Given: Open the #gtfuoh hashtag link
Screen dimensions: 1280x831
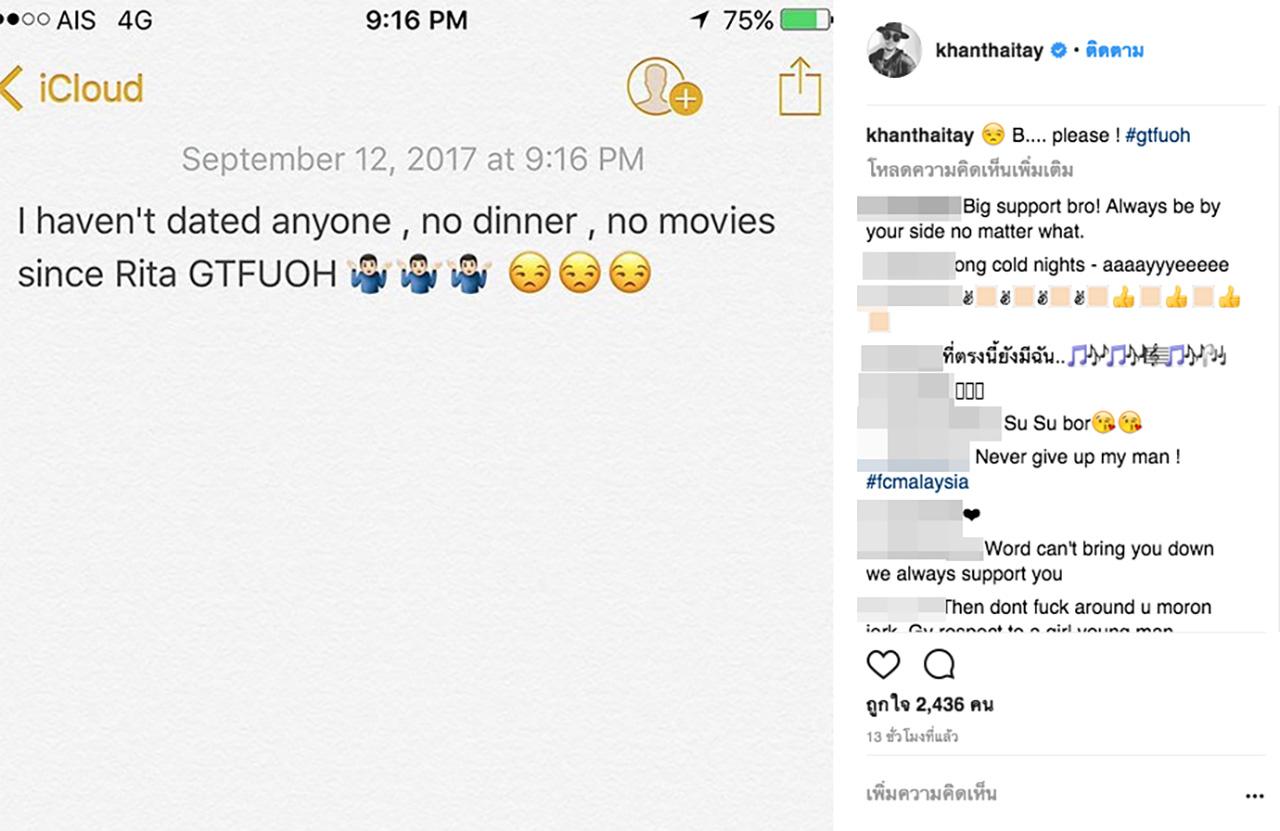Looking at the screenshot, I should click(x=1157, y=135).
